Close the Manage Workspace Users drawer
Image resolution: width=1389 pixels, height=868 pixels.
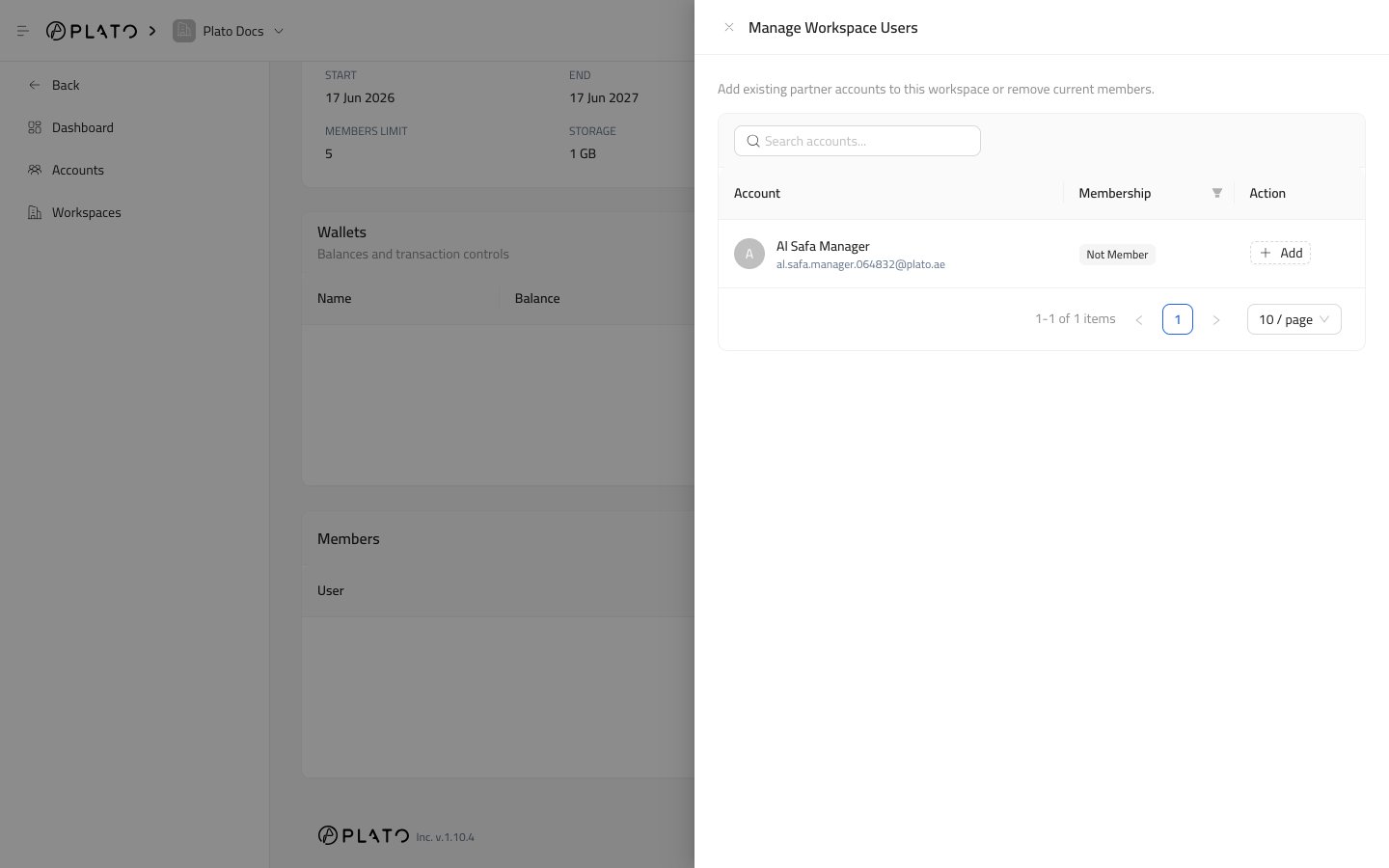(729, 27)
